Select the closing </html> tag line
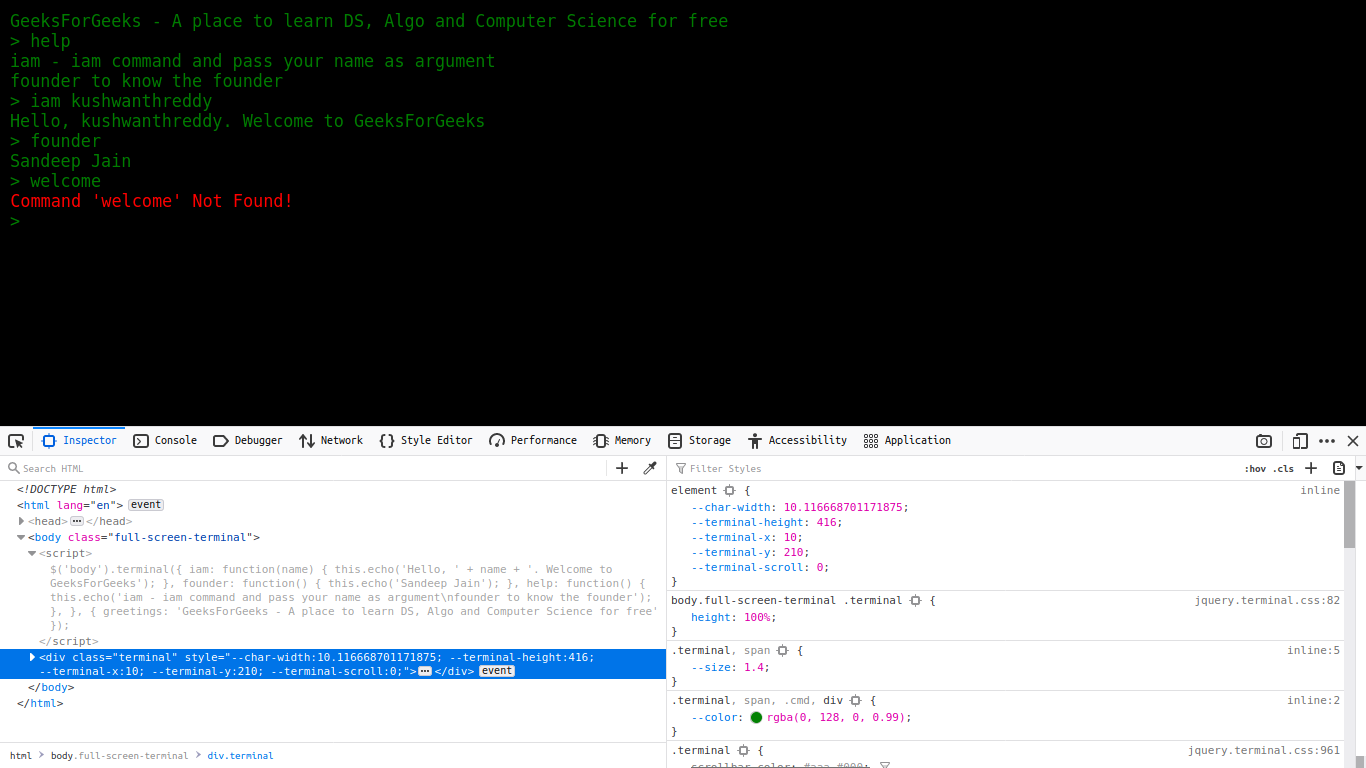Screen dimensions: 1366x768 (x=40, y=703)
